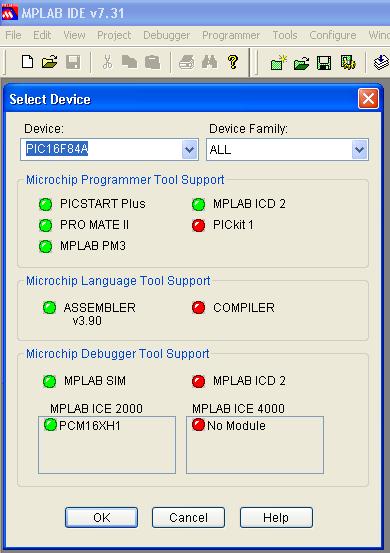Open the Tools menu
Viewport: 390px width, 553px height.
[x=285, y=35]
